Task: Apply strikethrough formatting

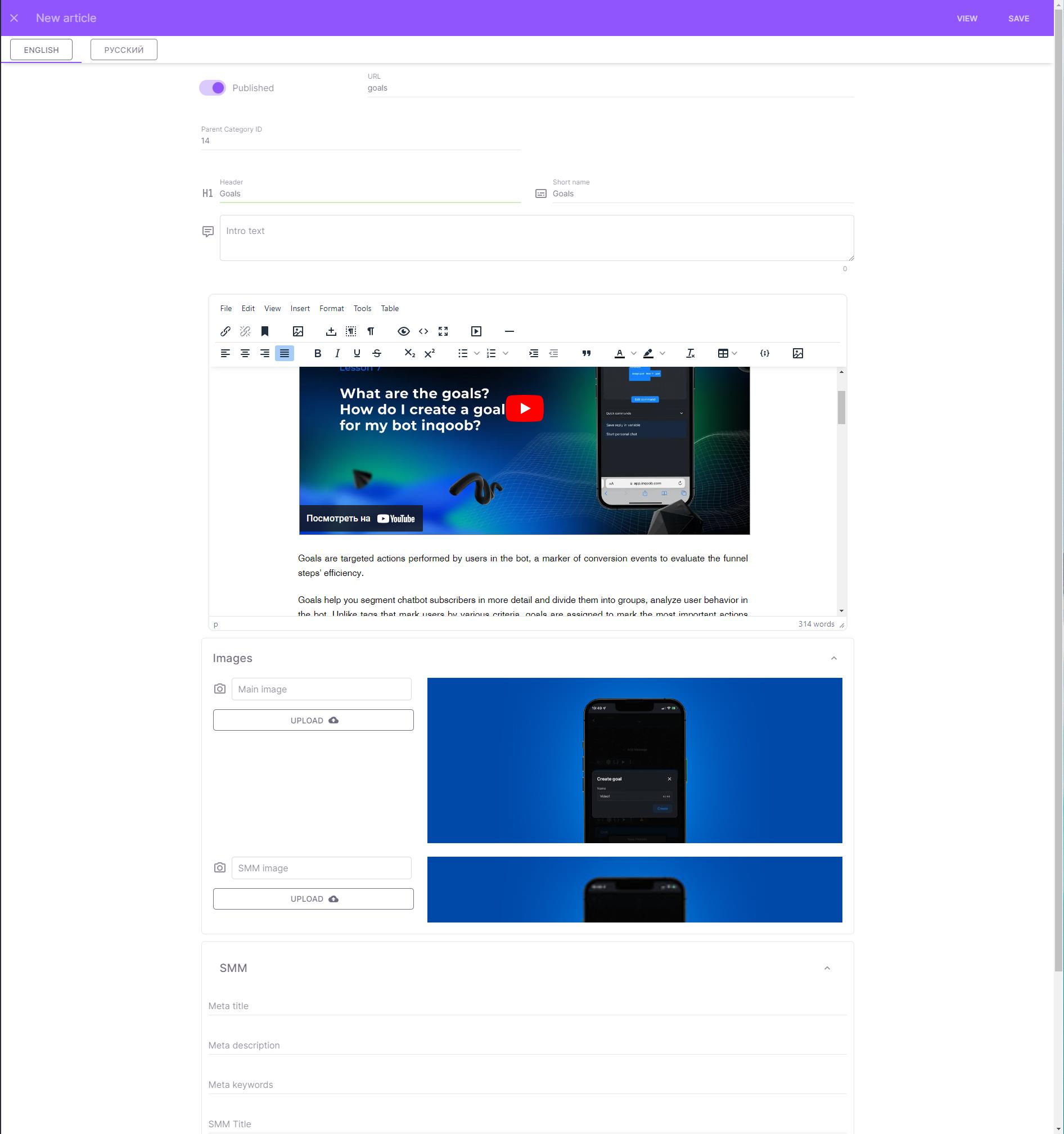Action: (x=376, y=354)
